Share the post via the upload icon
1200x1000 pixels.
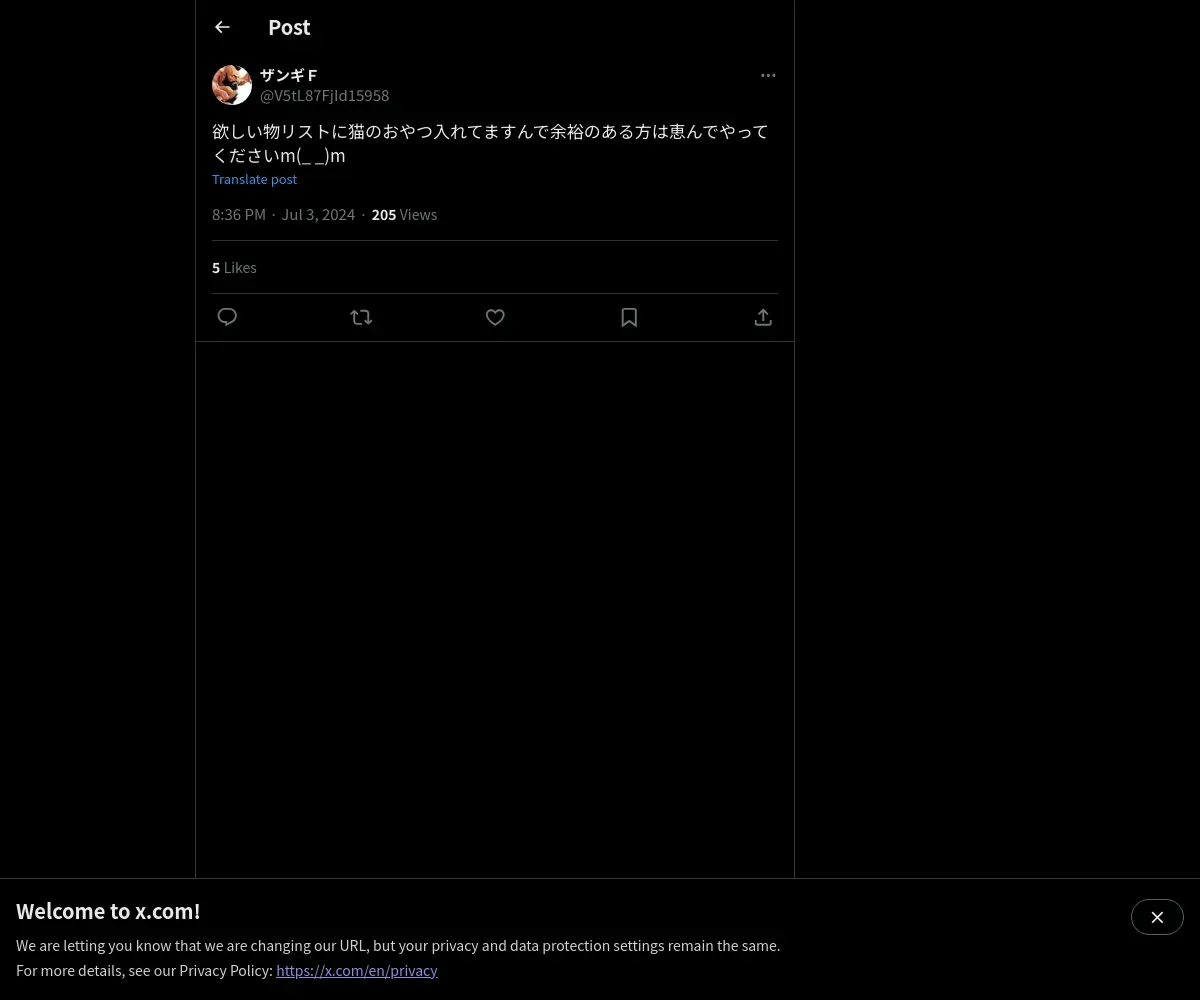click(763, 317)
